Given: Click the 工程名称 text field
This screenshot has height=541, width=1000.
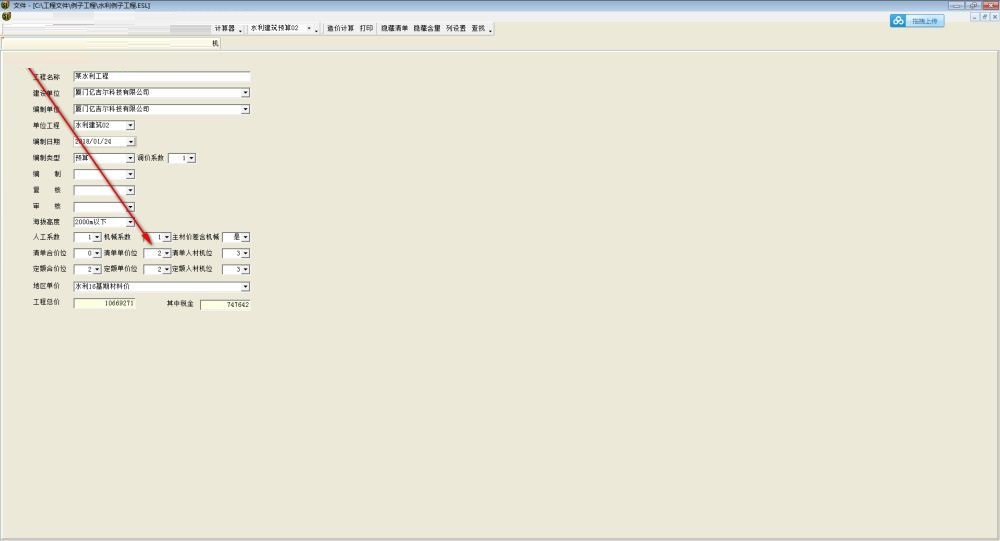Looking at the screenshot, I should tap(161, 77).
